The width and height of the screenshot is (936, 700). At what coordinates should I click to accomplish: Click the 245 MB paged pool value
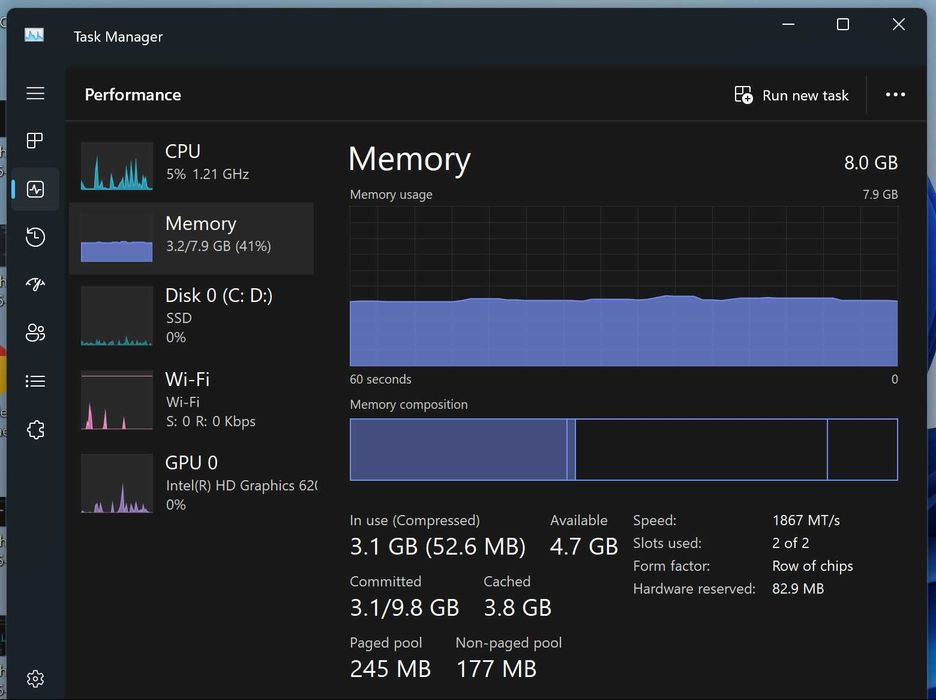point(390,669)
